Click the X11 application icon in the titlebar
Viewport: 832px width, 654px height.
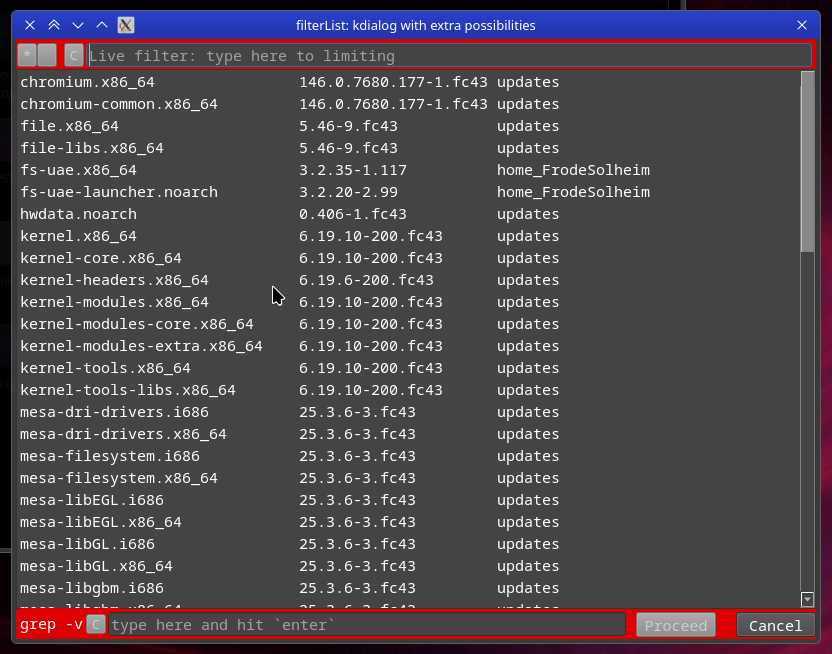click(x=127, y=25)
